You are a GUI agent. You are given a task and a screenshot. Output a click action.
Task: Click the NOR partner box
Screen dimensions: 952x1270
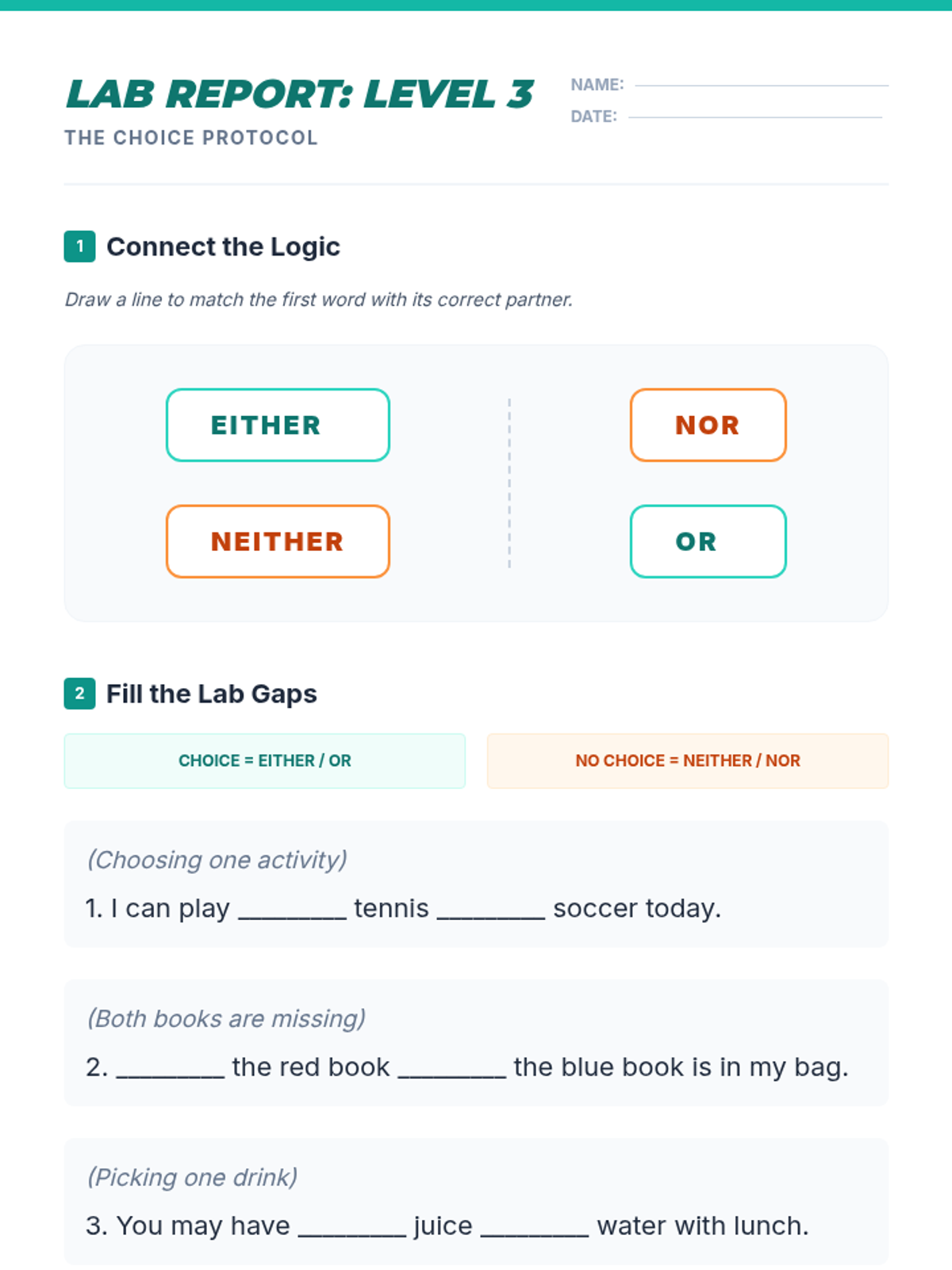[708, 425]
